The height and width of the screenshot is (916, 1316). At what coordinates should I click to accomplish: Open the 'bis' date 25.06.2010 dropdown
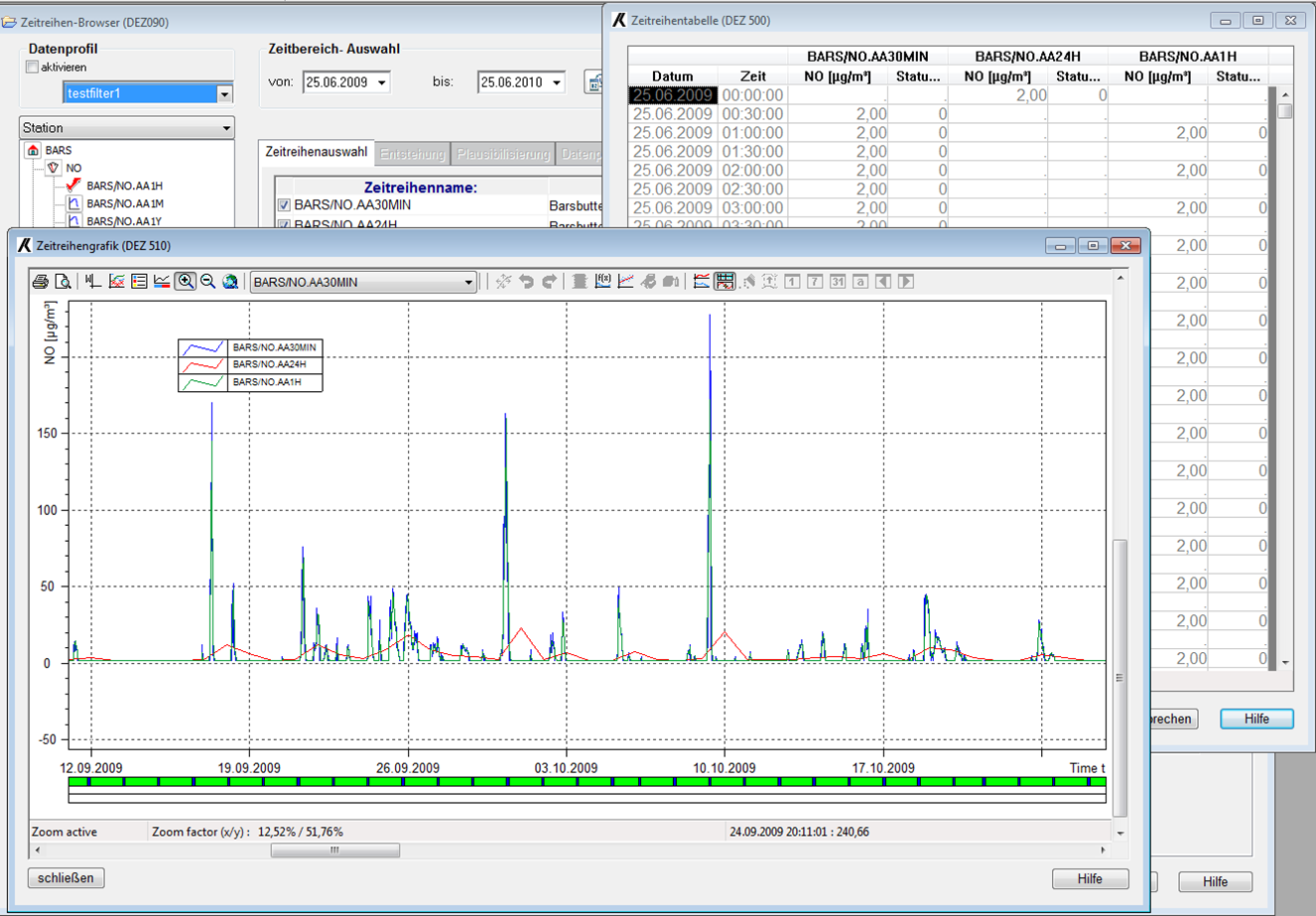coord(557,82)
